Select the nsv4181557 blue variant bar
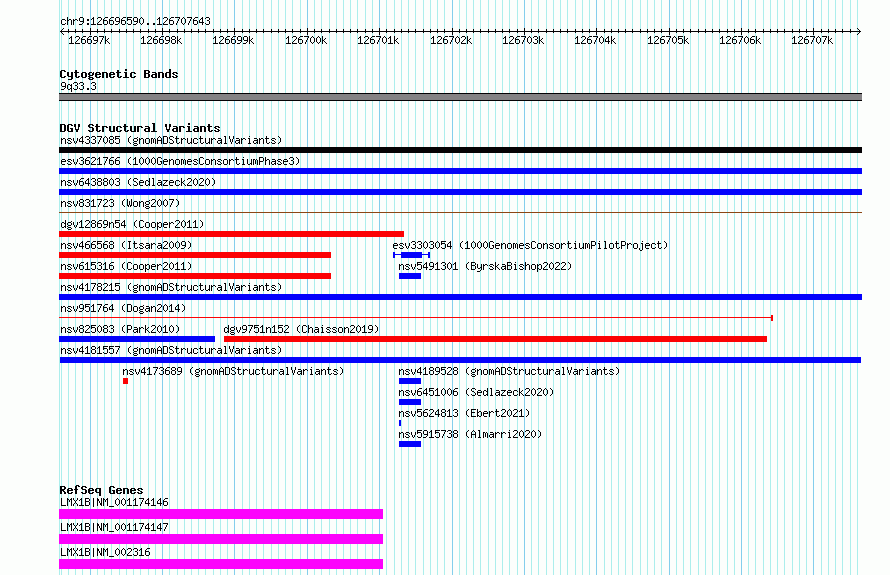890x575 pixels. click(460, 360)
